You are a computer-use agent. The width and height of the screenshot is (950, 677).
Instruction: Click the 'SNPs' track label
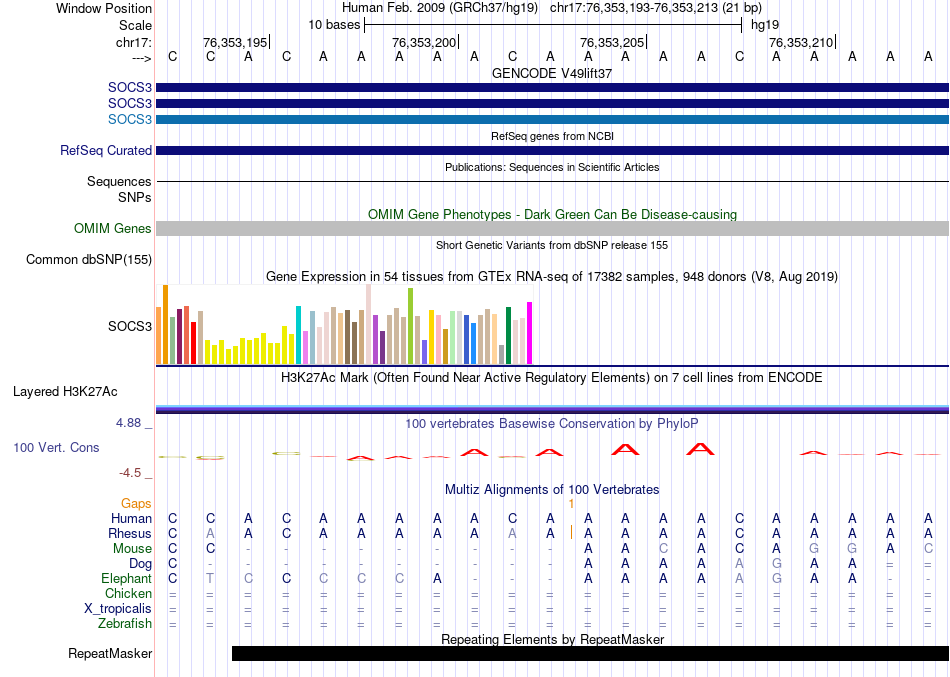coord(135,197)
